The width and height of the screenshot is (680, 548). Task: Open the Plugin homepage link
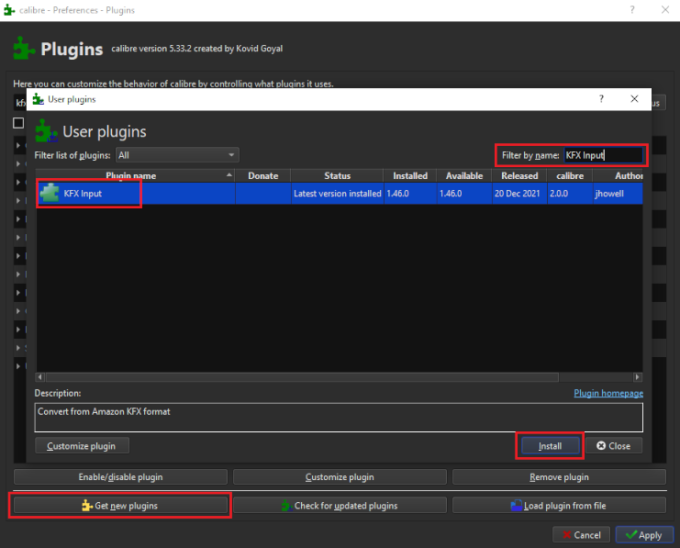pyautogui.click(x=608, y=394)
